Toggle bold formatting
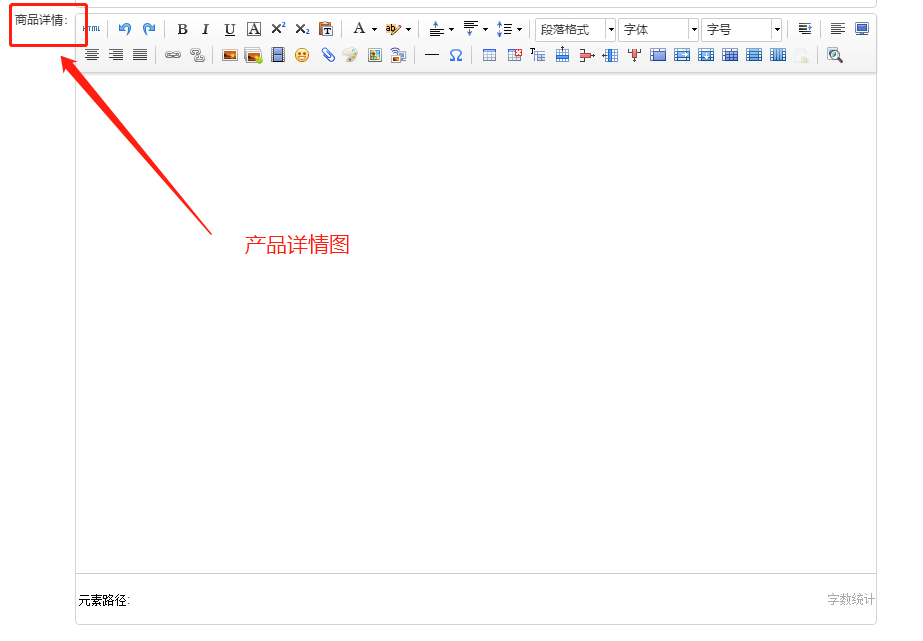The height and width of the screenshot is (641, 923). 182,28
